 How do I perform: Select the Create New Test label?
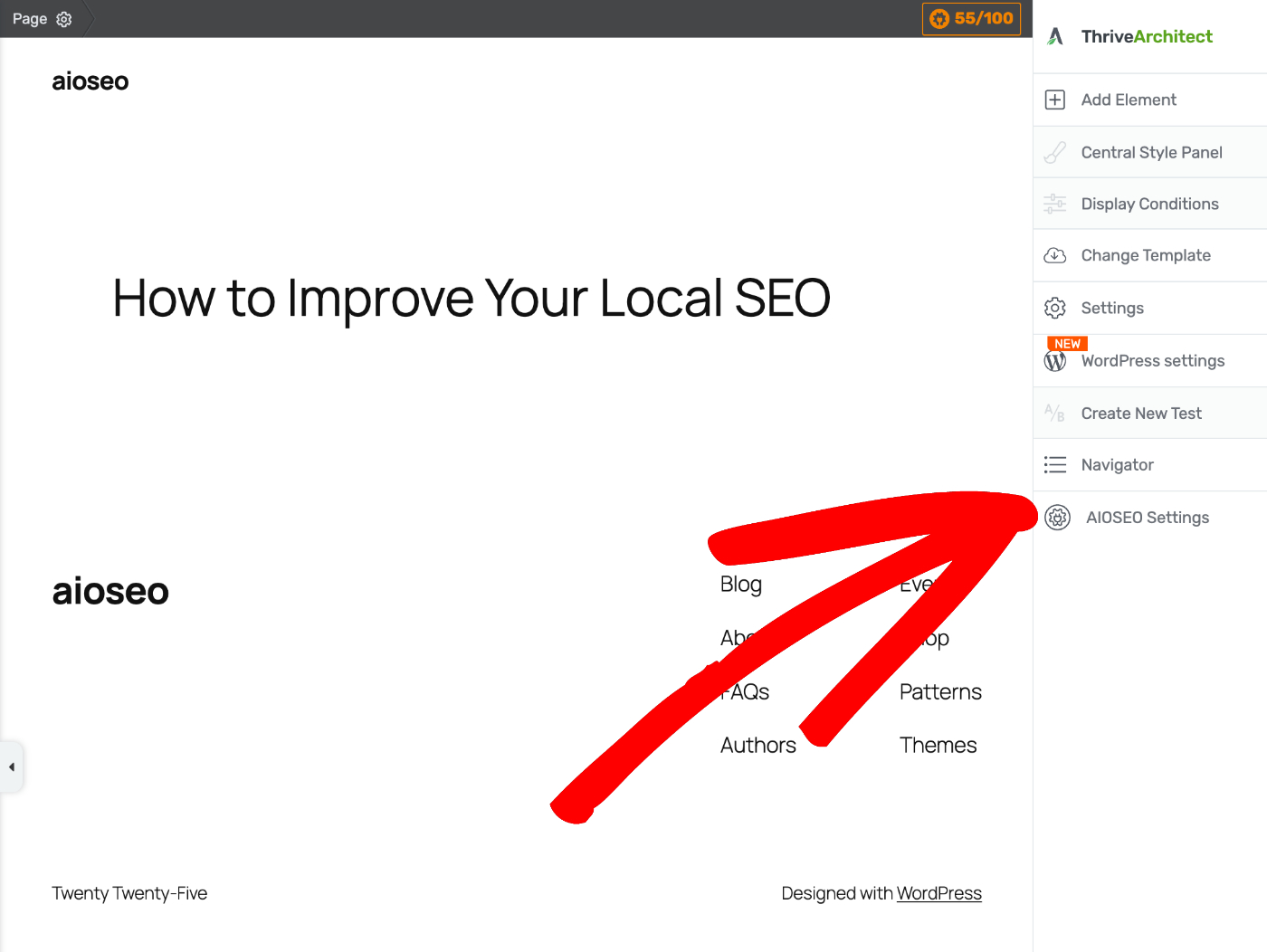point(1141,413)
